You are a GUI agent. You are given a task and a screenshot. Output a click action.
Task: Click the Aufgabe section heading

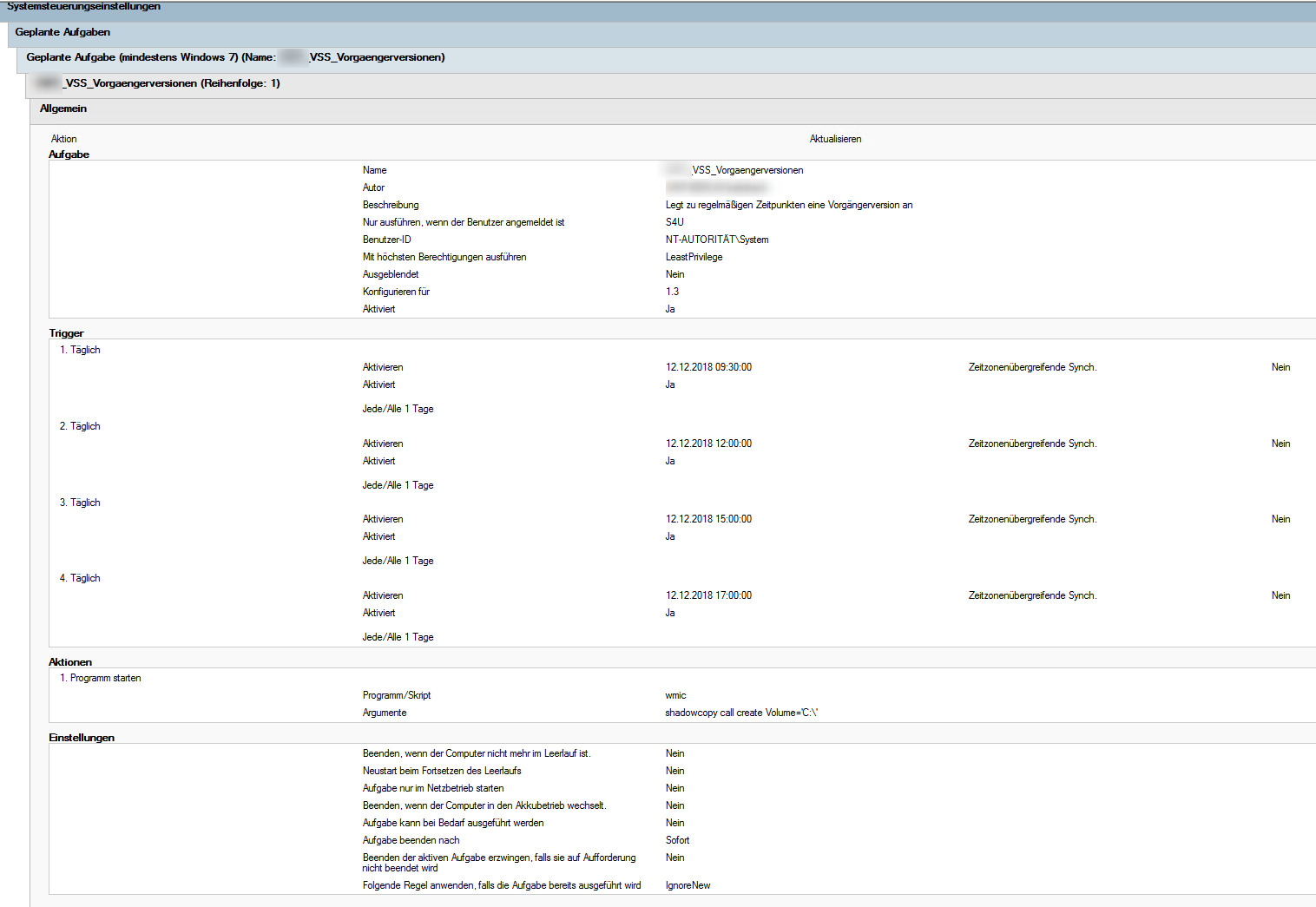click(x=69, y=154)
